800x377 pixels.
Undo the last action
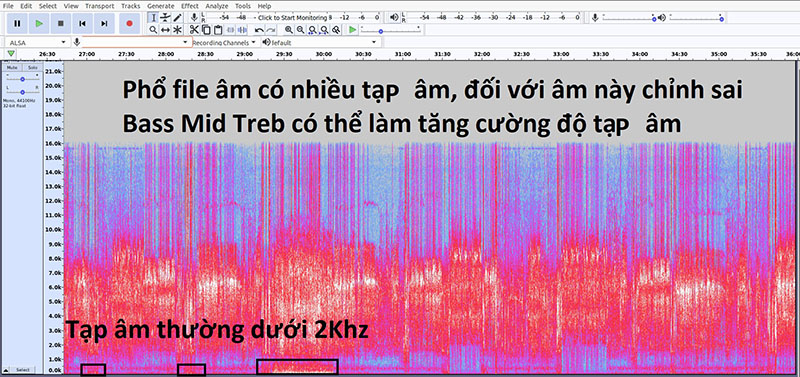tap(259, 30)
